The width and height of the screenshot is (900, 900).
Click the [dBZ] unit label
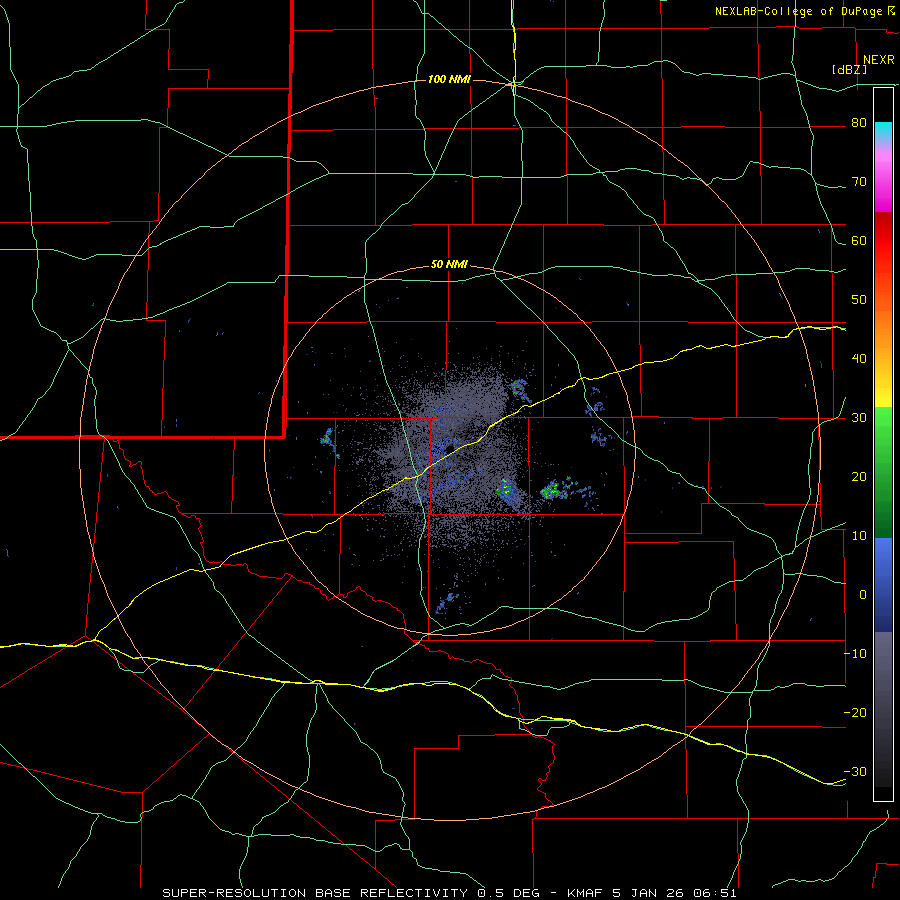tap(849, 70)
